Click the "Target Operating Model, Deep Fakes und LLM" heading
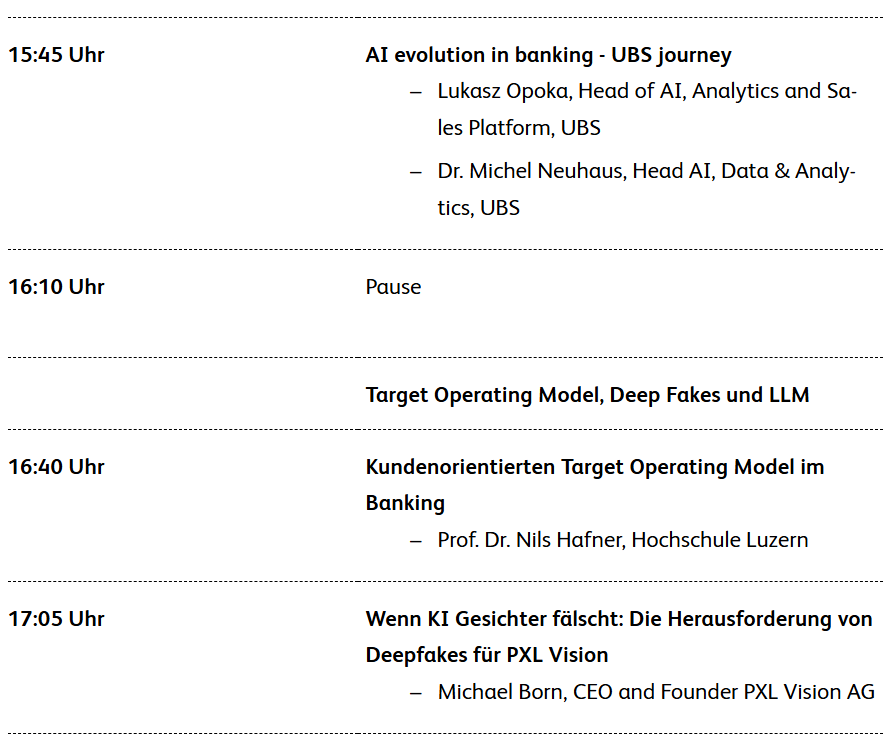This screenshot has width=895, height=738. tap(587, 395)
